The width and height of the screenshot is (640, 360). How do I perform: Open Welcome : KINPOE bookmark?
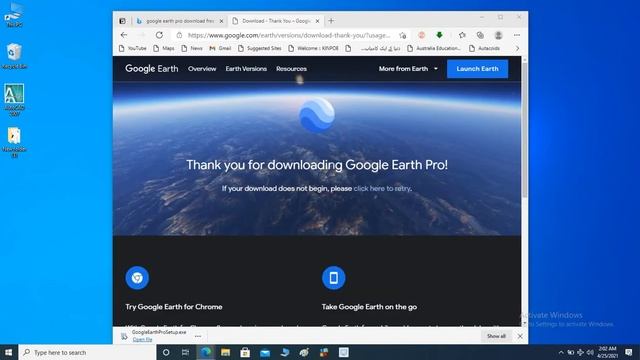click(x=313, y=48)
